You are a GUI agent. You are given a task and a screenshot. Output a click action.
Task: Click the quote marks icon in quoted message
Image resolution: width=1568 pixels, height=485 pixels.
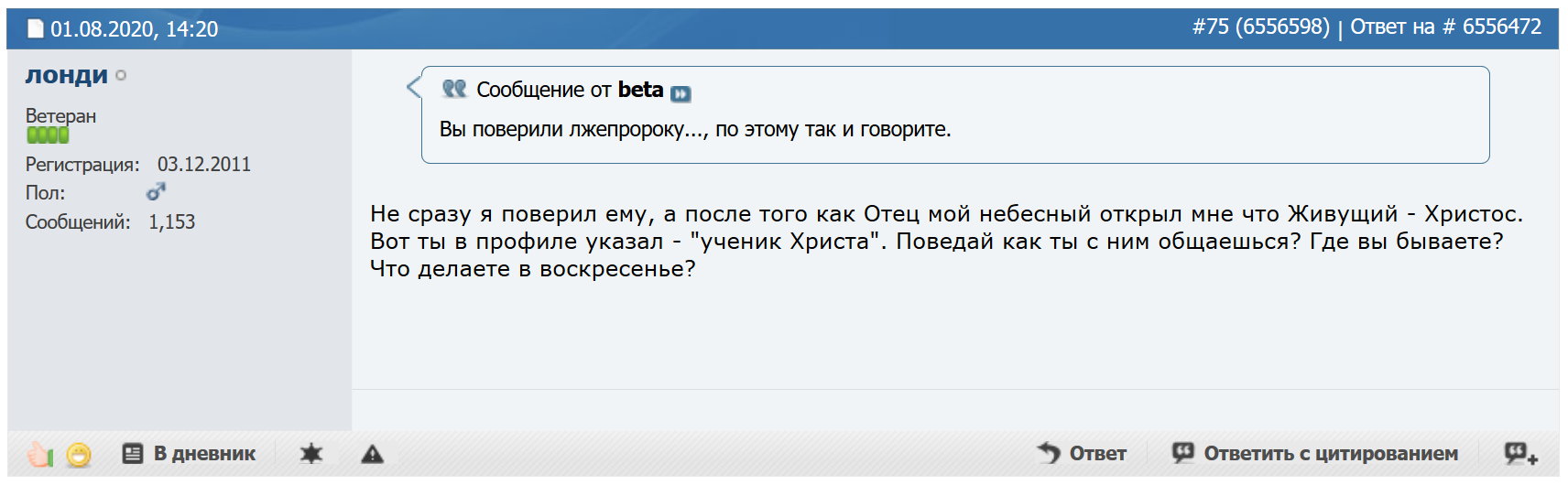(x=454, y=89)
